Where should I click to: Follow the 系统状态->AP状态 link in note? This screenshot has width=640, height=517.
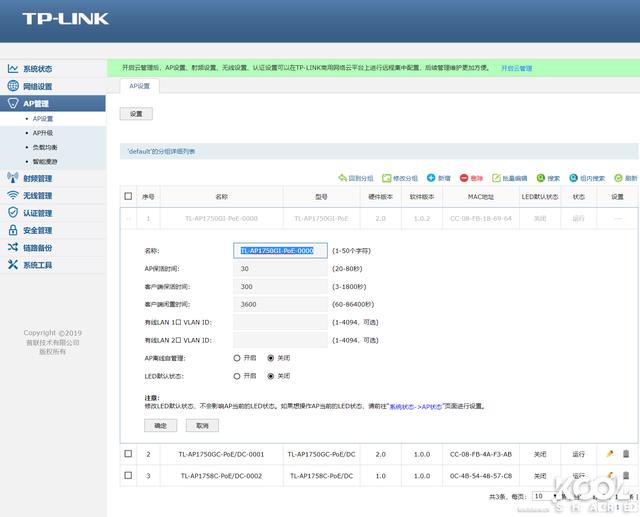click(416, 406)
